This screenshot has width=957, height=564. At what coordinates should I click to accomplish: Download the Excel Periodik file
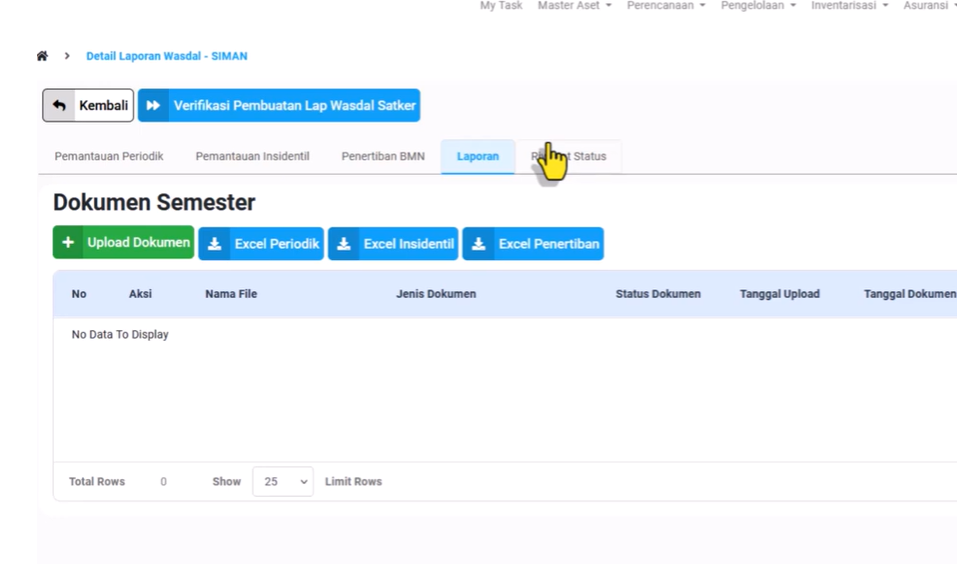coord(261,244)
